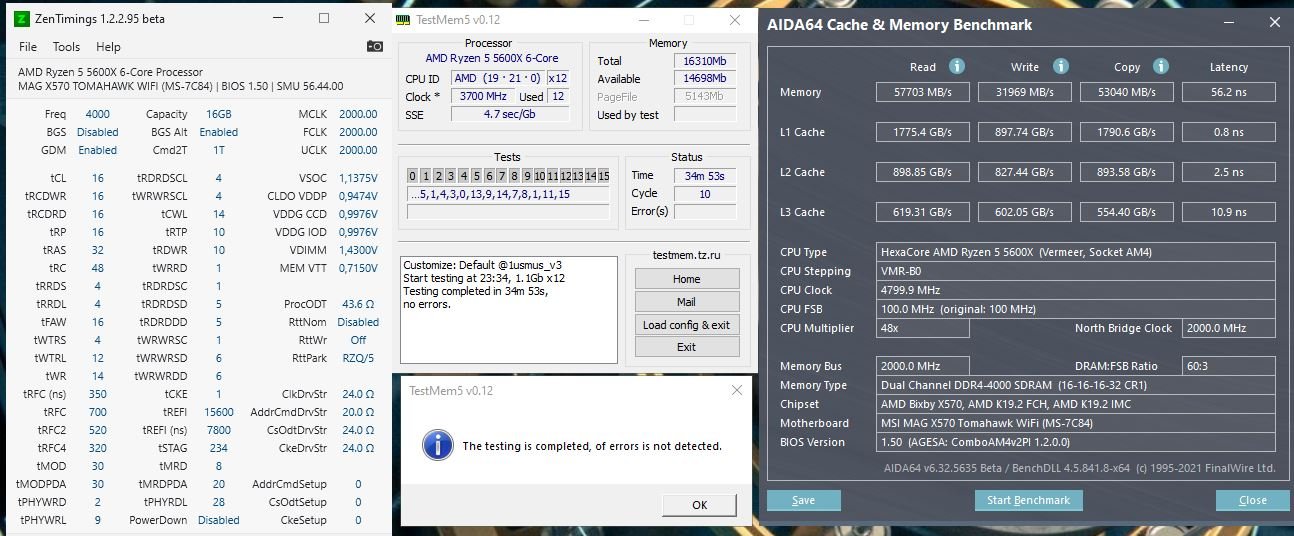Click the Memory Latency value 56.2 ns
This screenshot has width=1294, height=536.
click(x=1228, y=92)
